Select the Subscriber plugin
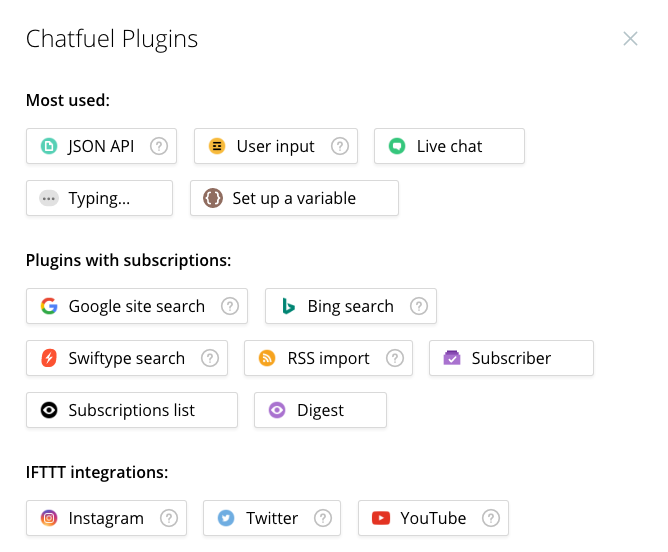Viewport: 668px width, 552px height. [511, 358]
